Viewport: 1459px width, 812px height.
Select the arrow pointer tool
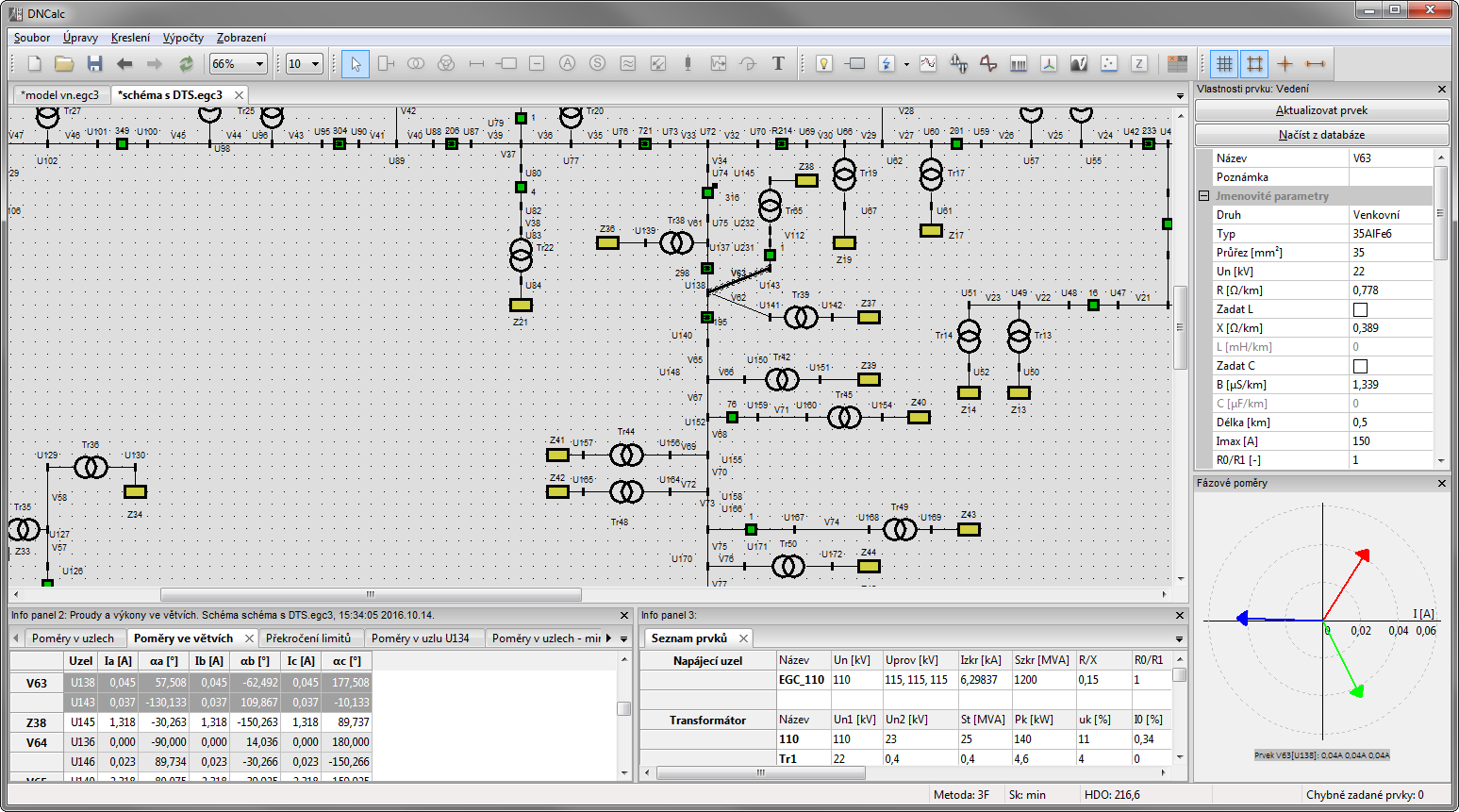point(356,64)
